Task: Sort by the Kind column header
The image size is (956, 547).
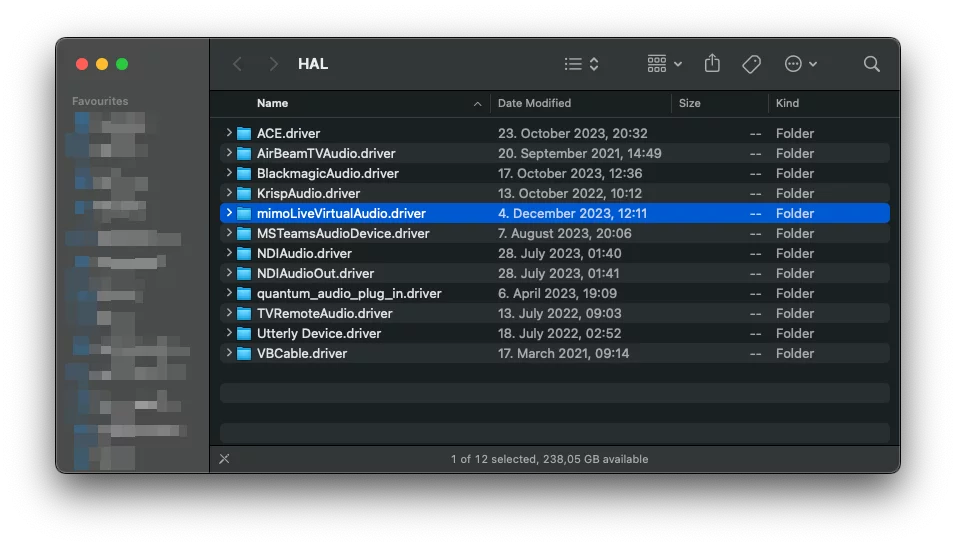Action: click(x=787, y=103)
